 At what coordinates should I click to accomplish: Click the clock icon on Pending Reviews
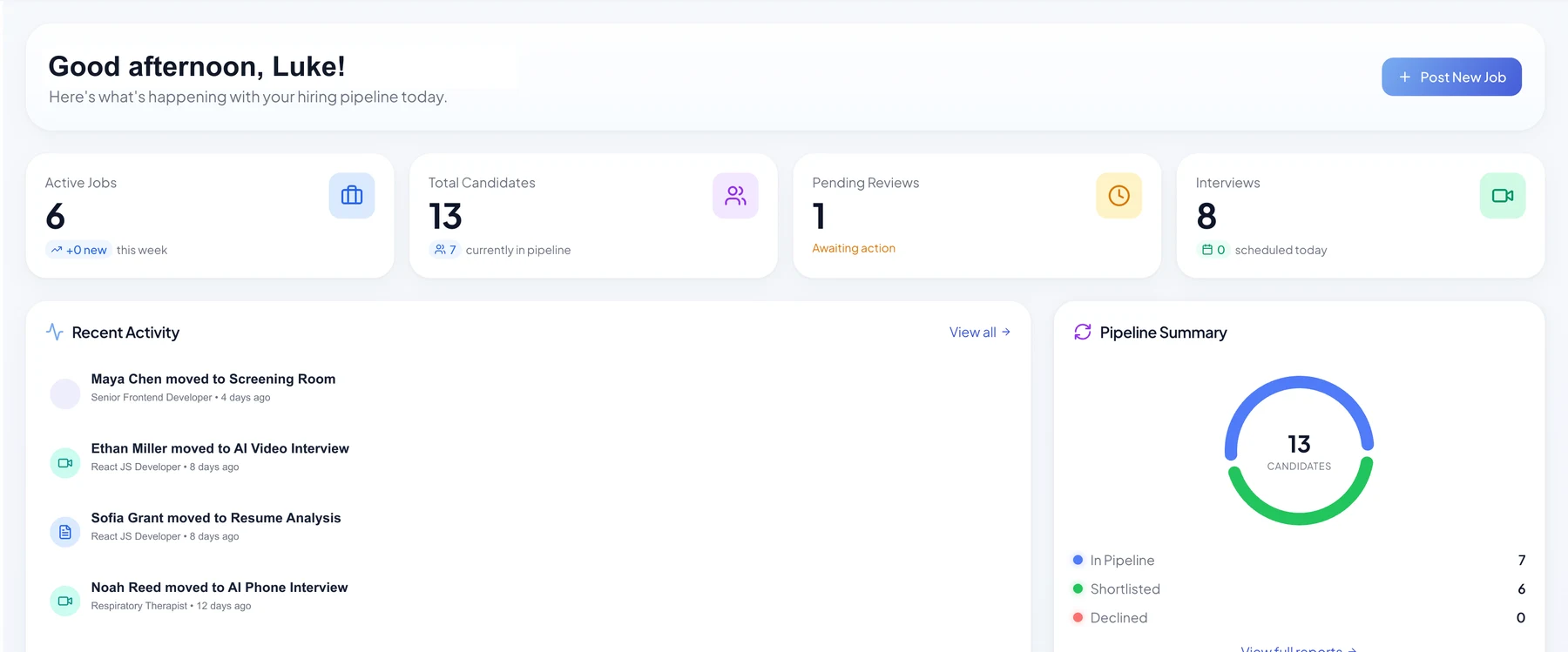[1119, 195]
